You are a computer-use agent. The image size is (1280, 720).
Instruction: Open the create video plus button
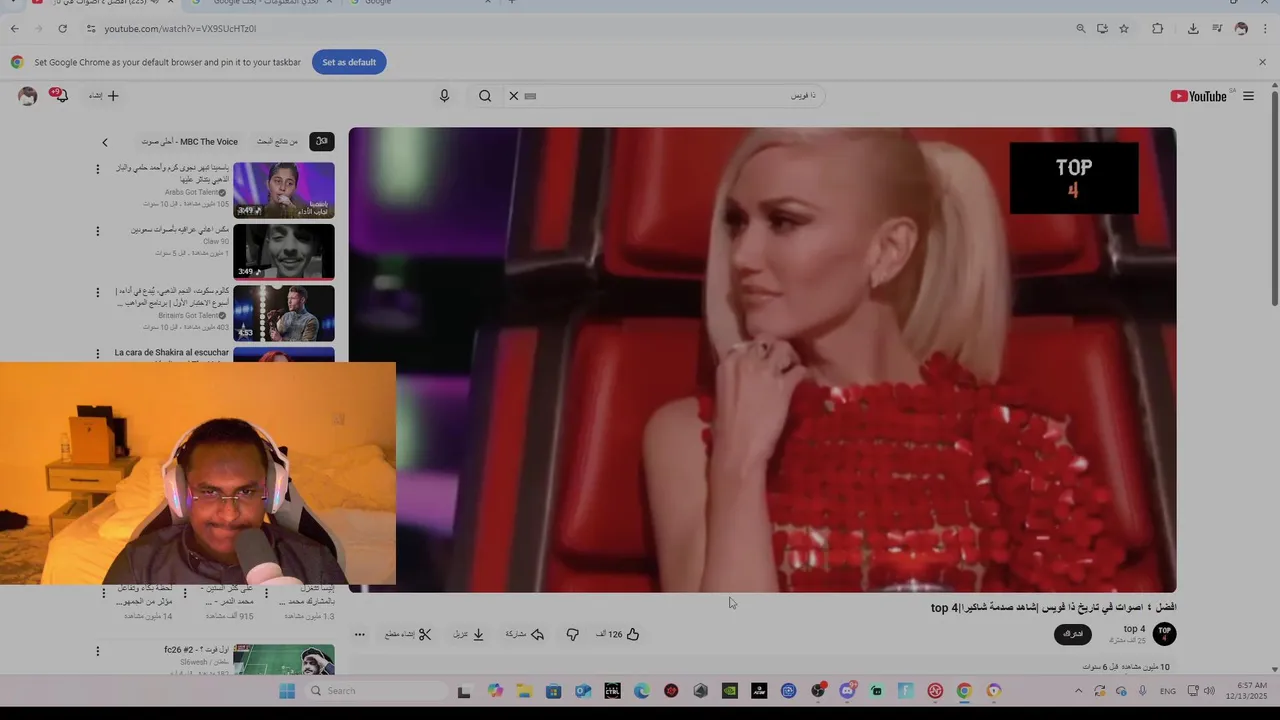point(104,96)
